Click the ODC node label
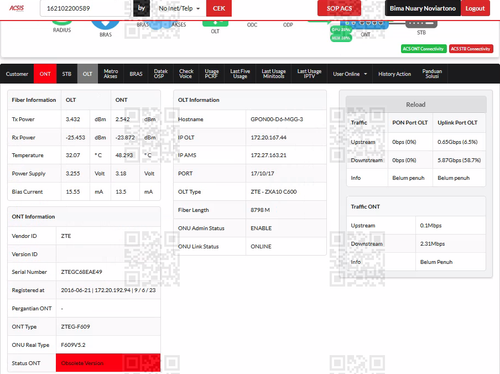500x374 pixels. [252, 25]
